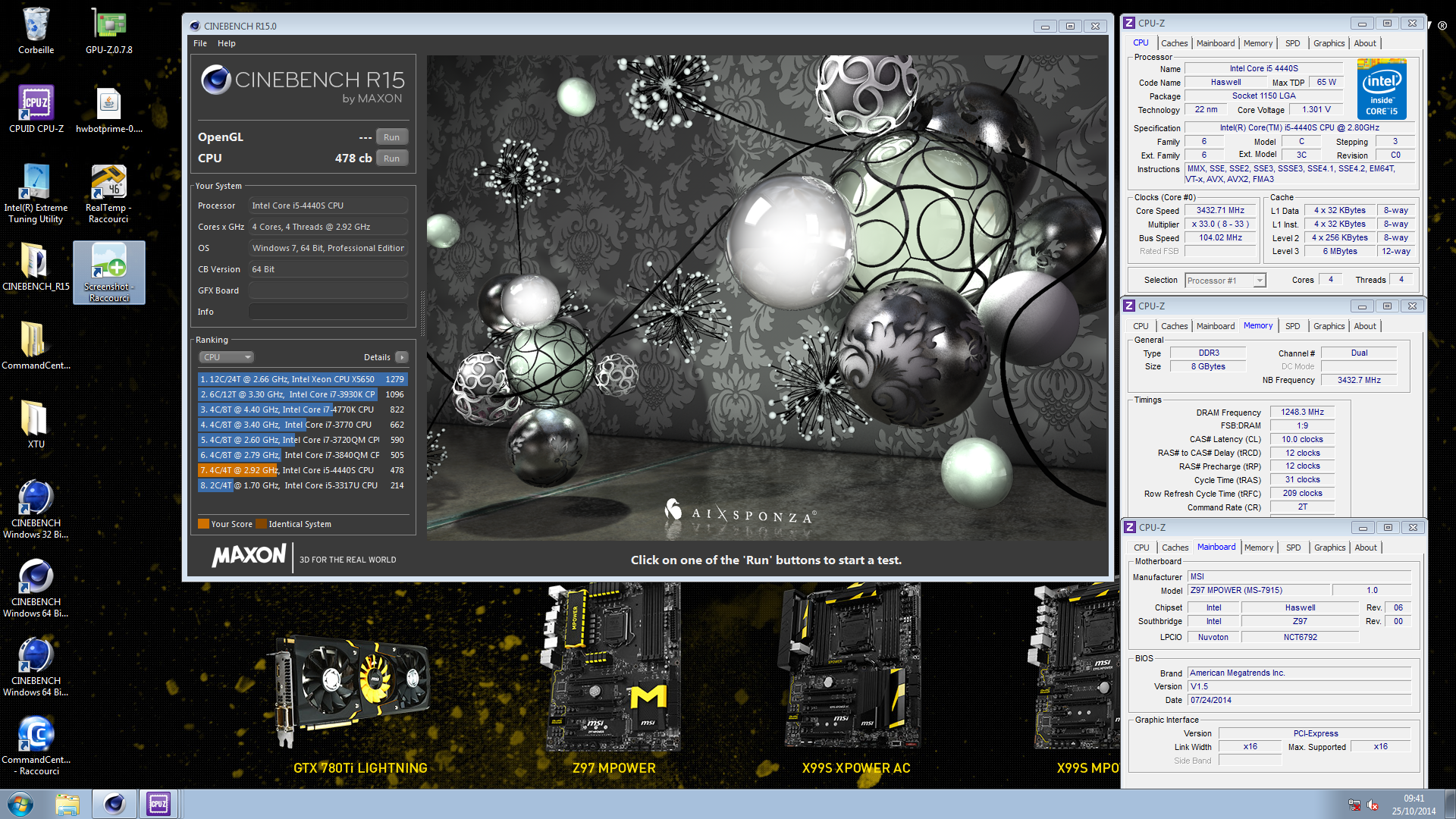Select the i7-3770 ranking row
The width and height of the screenshot is (1456, 819).
pos(303,425)
